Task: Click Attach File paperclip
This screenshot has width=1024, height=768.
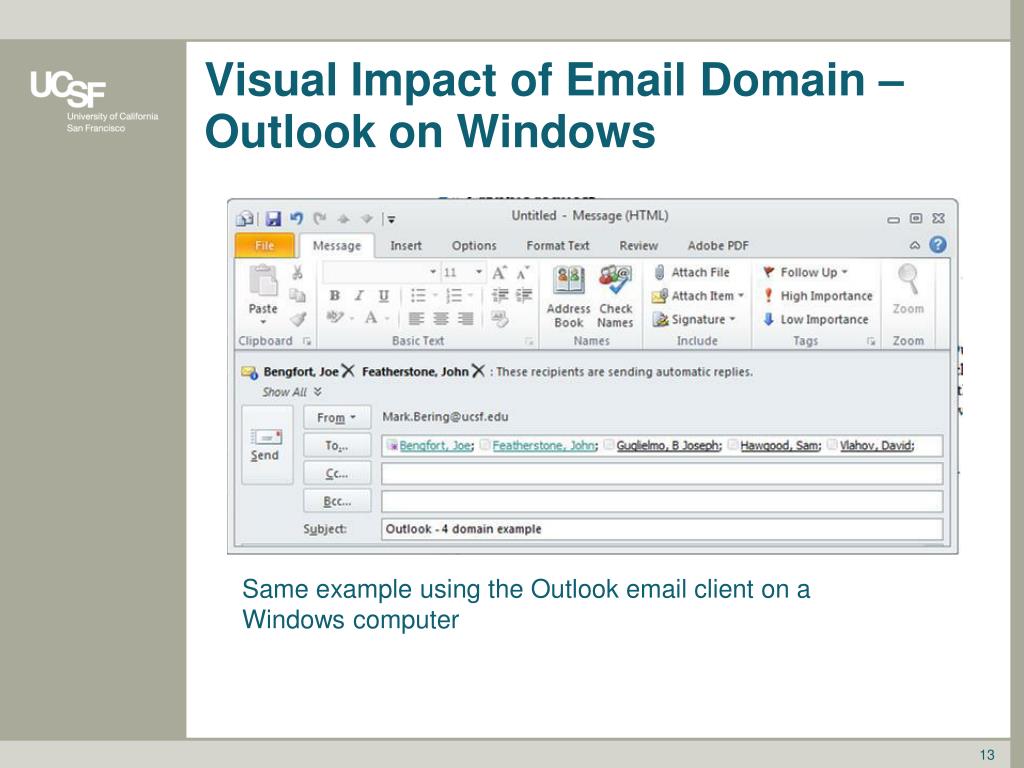Action: [692, 272]
